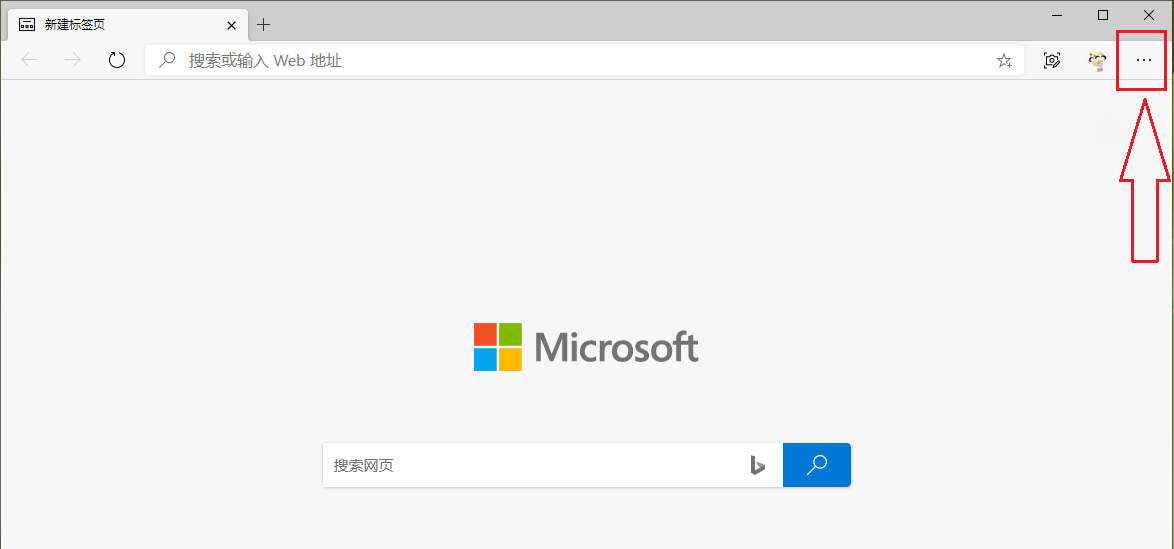
Task: Click the Microsoft logo
Action: [586, 347]
